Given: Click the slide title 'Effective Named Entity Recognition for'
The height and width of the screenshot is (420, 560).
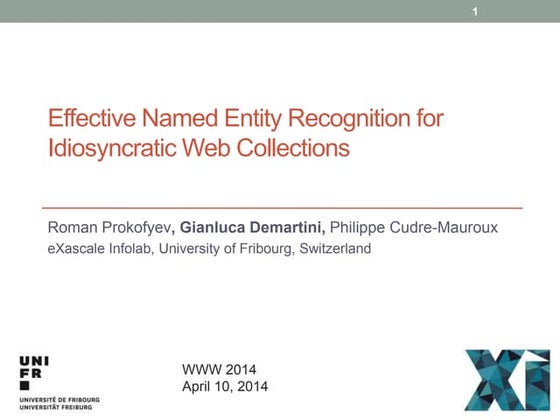Looking at the screenshot, I should coord(246,119).
